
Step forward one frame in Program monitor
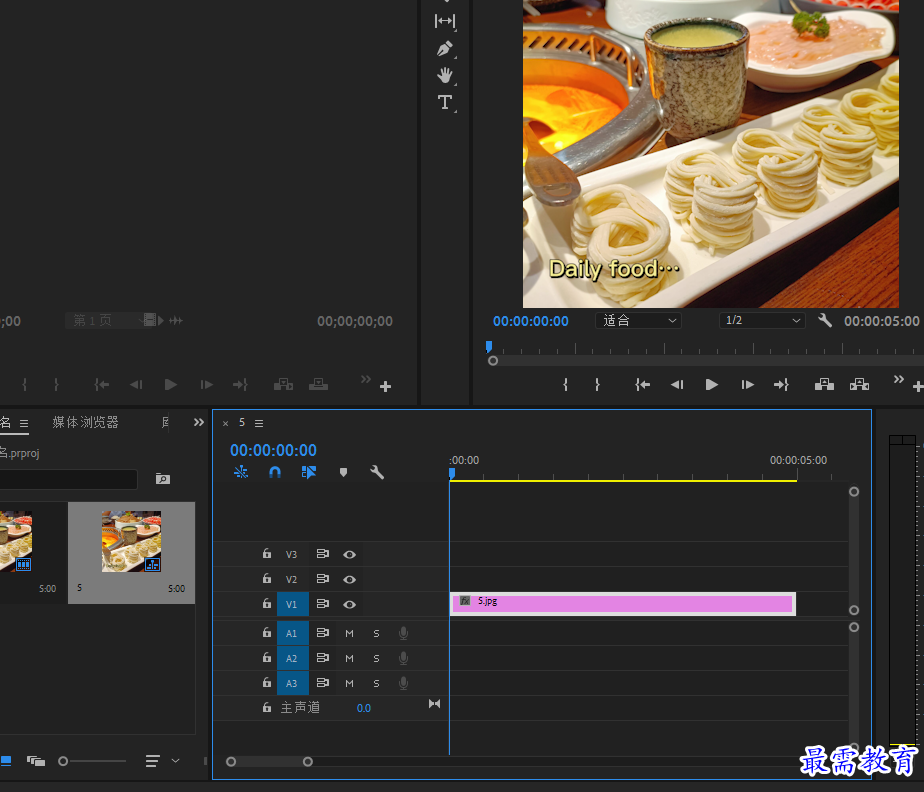(x=747, y=385)
